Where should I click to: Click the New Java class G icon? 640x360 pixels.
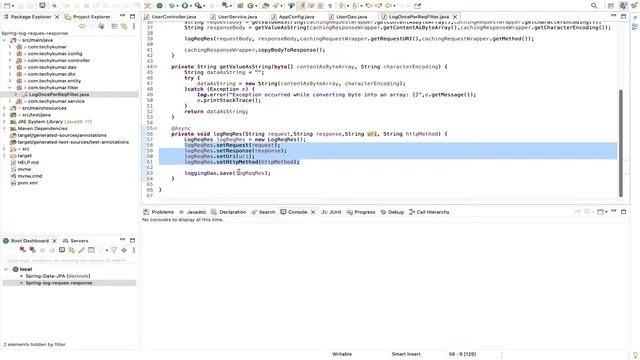pyautogui.click(x=250, y=6)
